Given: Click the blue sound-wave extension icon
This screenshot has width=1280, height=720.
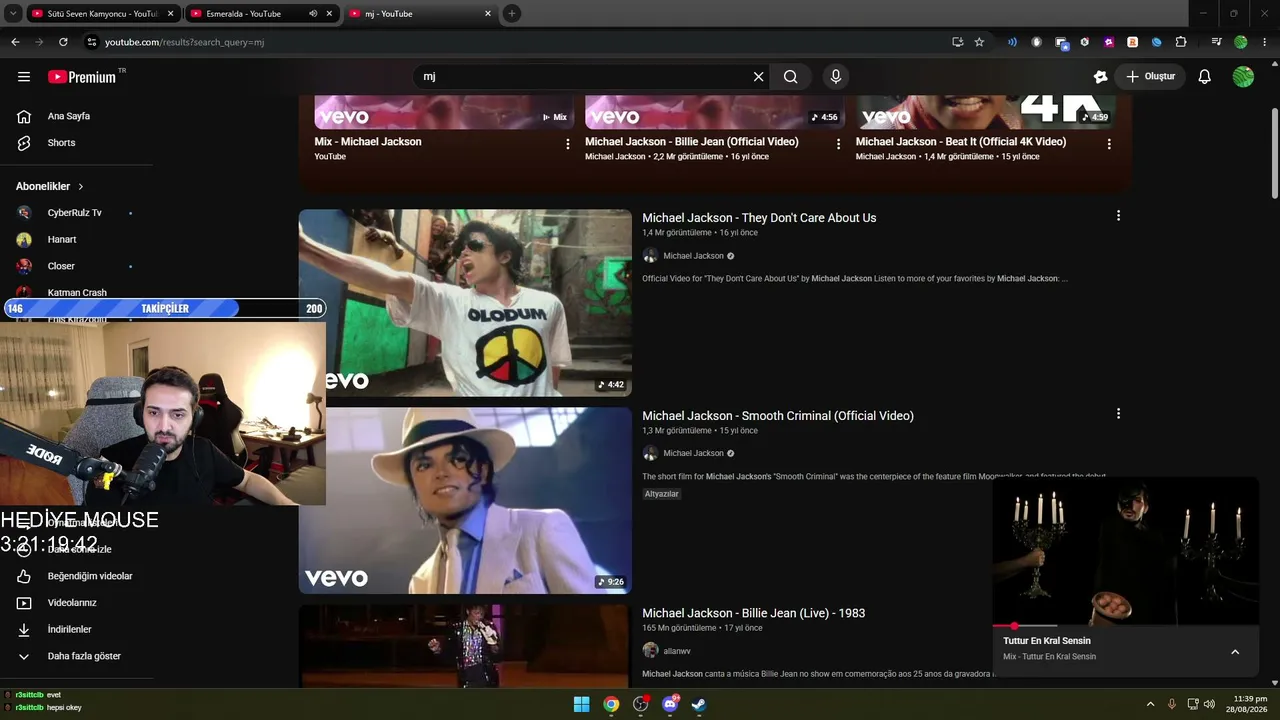Looking at the screenshot, I should click(1012, 42).
